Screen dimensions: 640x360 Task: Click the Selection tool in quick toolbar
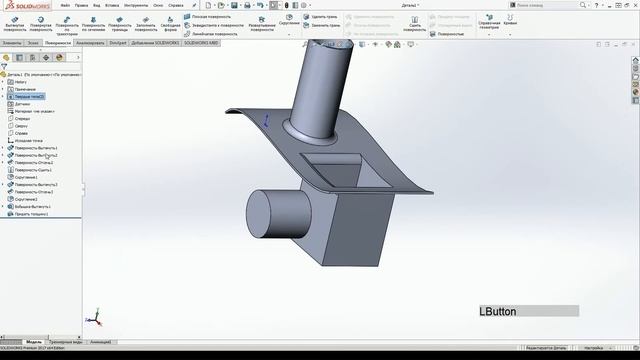(x=273, y=5)
